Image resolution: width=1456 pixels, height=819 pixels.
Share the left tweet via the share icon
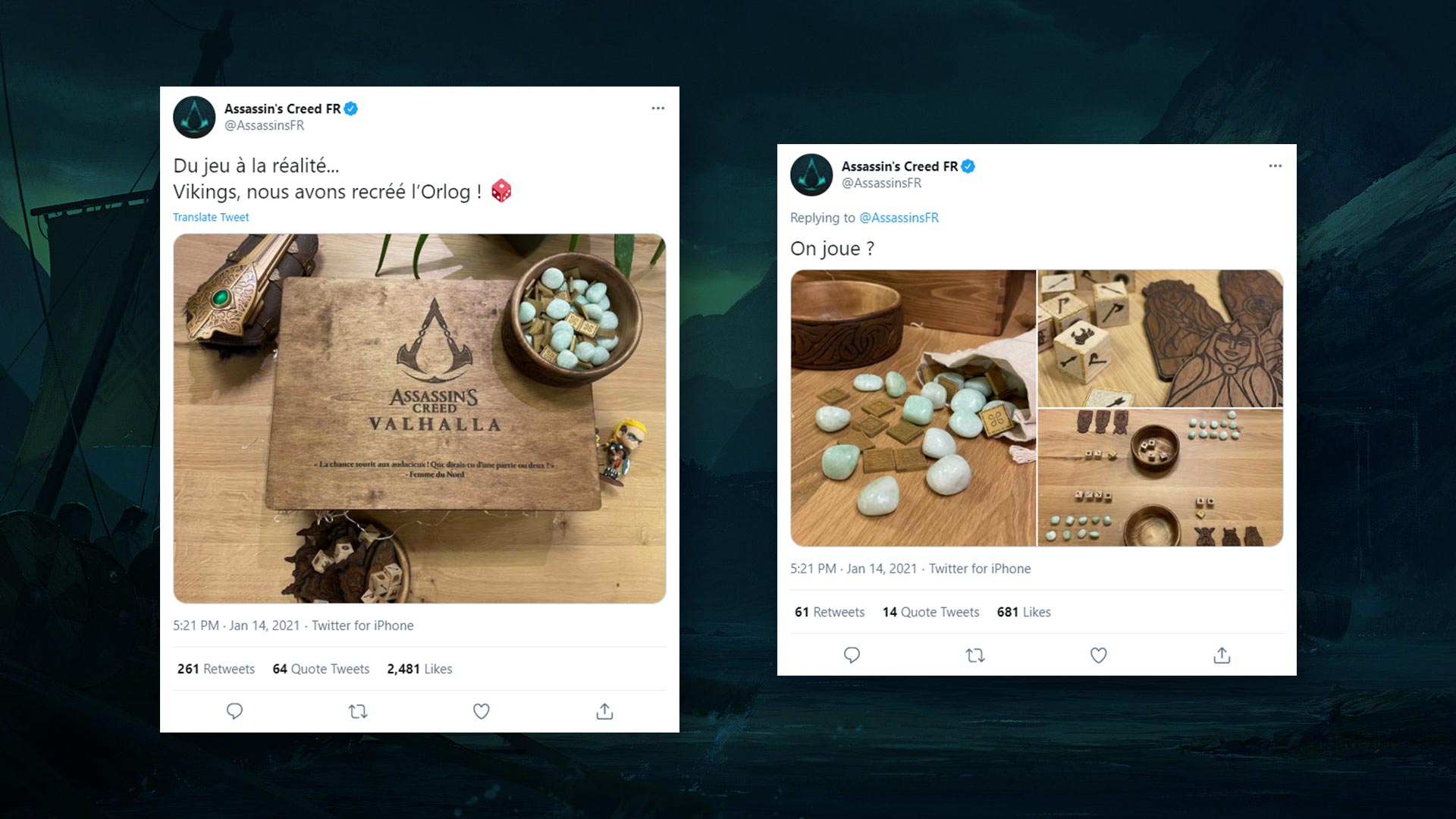click(604, 711)
